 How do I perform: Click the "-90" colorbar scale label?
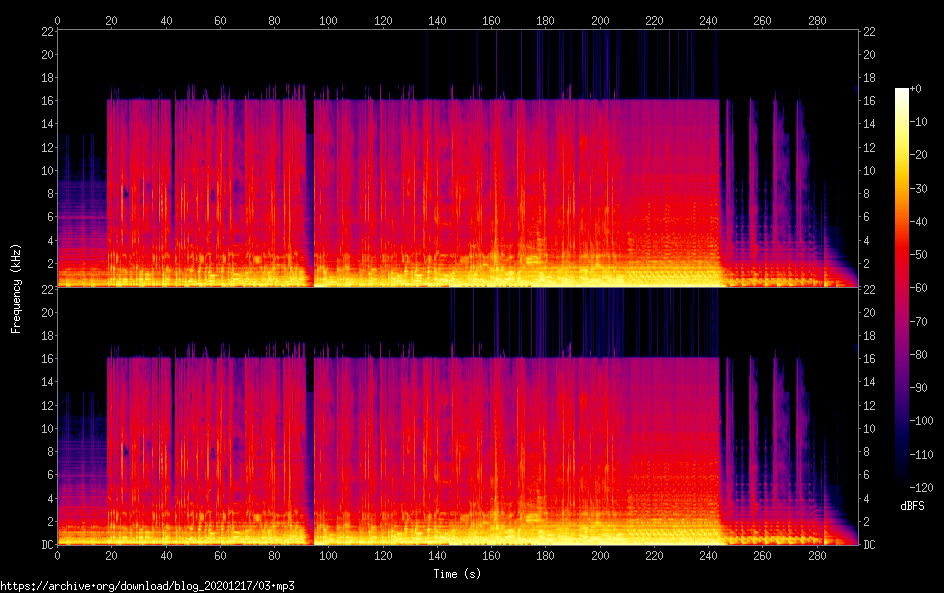click(919, 388)
